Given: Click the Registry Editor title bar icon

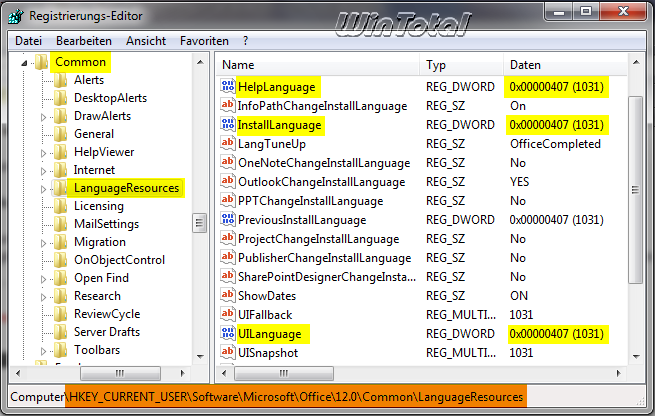Looking at the screenshot, I should pos(17,16).
